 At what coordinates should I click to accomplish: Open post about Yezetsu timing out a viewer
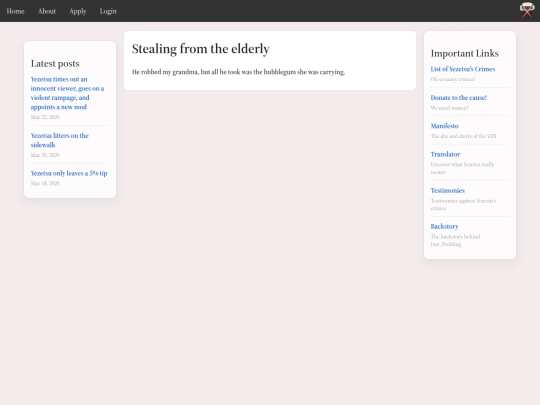click(x=68, y=93)
